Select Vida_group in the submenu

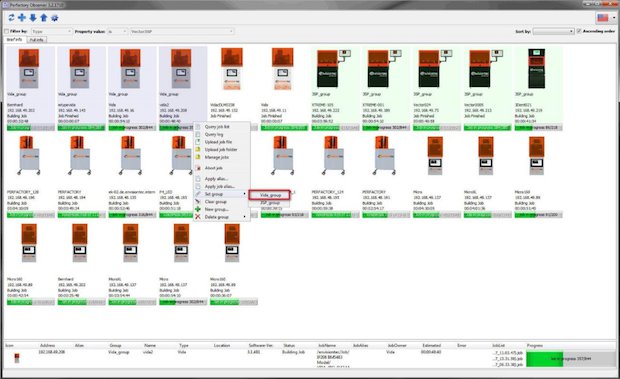(x=270, y=195)
